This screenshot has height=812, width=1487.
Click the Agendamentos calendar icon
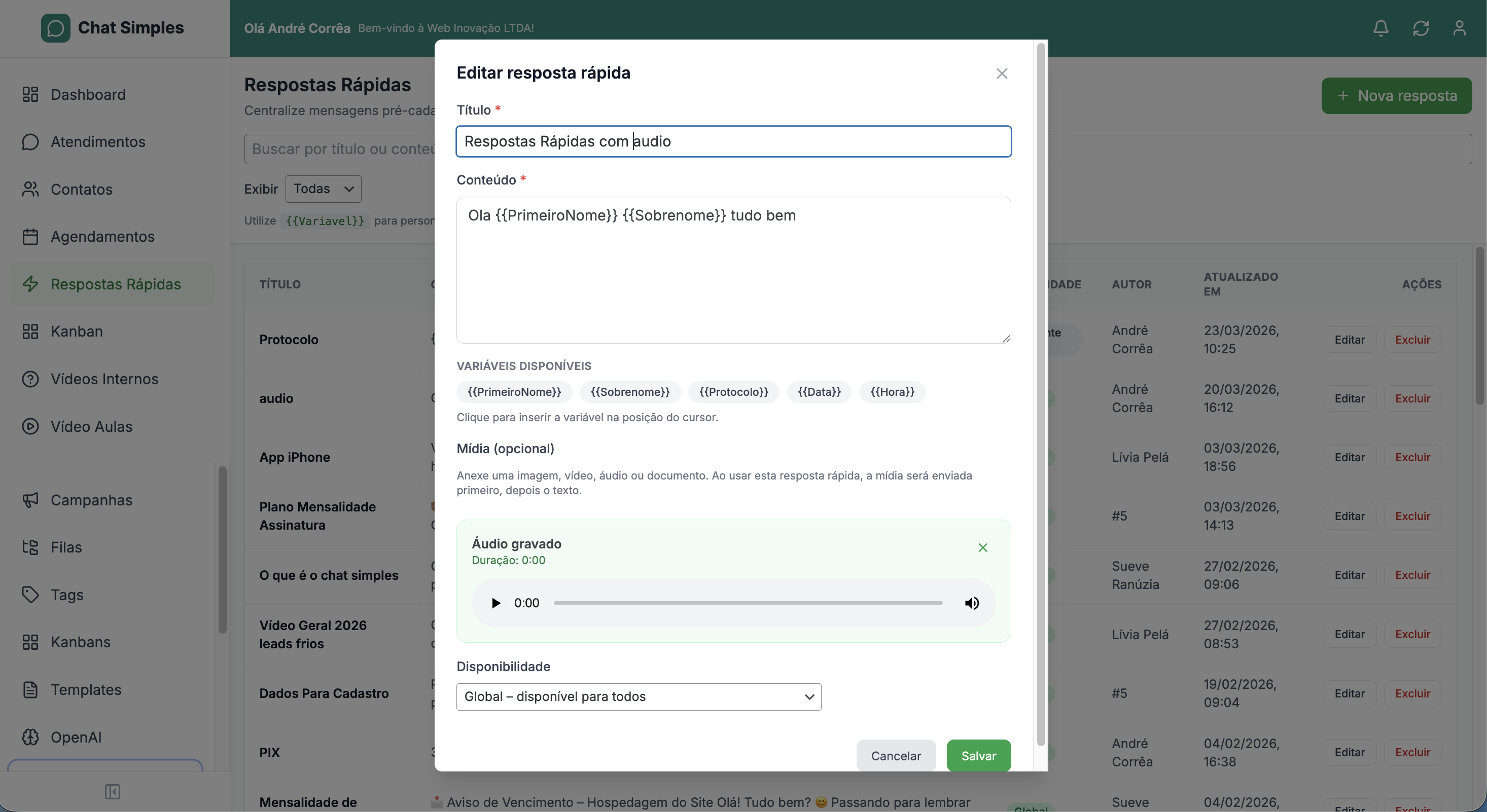pos(30,237)
